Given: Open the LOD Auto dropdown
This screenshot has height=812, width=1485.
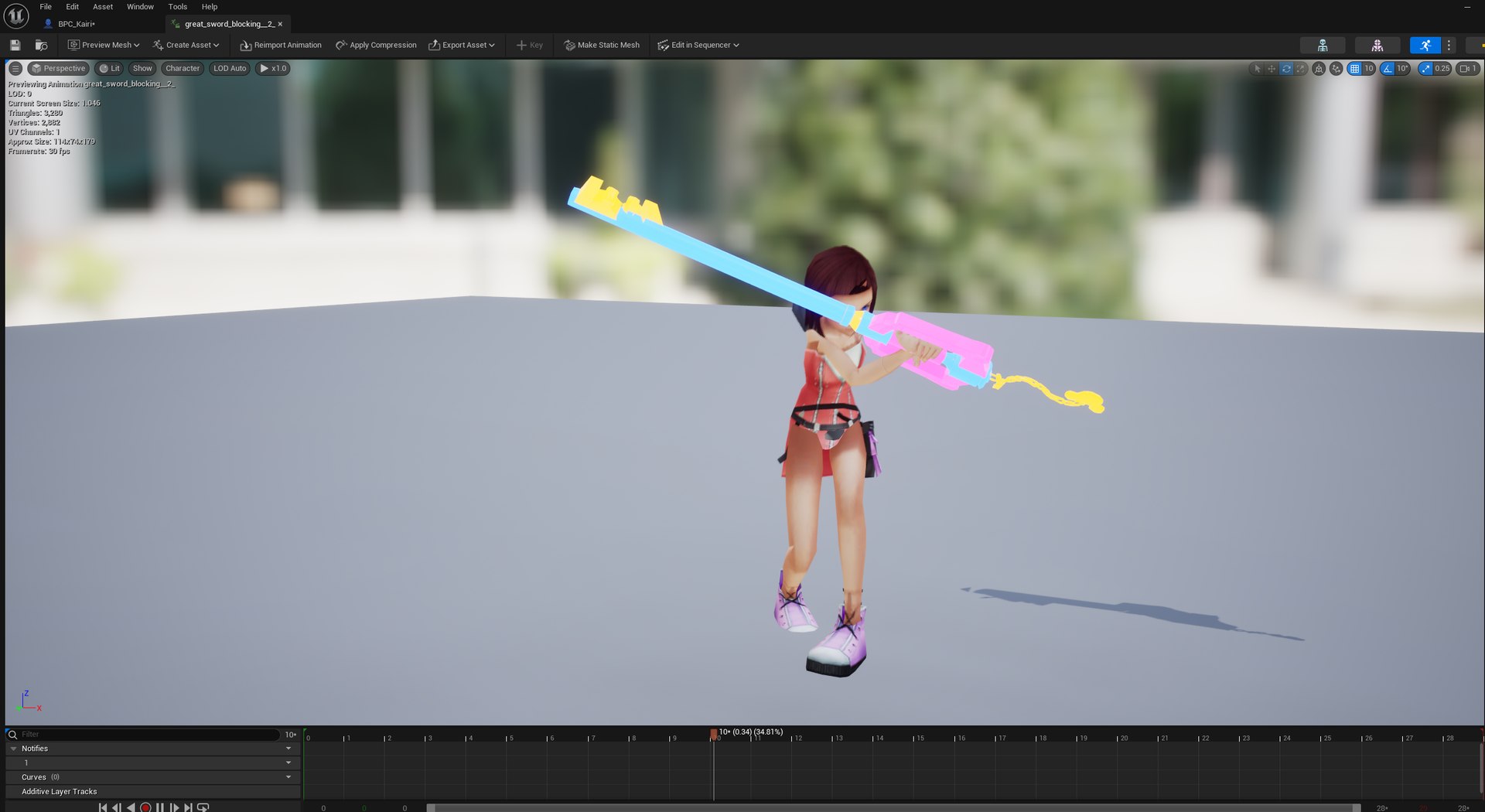Looking at the screenshot, I should coord(230,68).
